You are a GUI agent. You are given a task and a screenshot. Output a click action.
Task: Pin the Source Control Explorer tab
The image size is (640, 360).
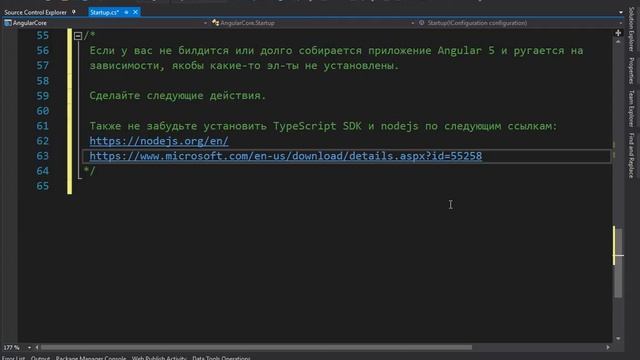click(74, 12)
